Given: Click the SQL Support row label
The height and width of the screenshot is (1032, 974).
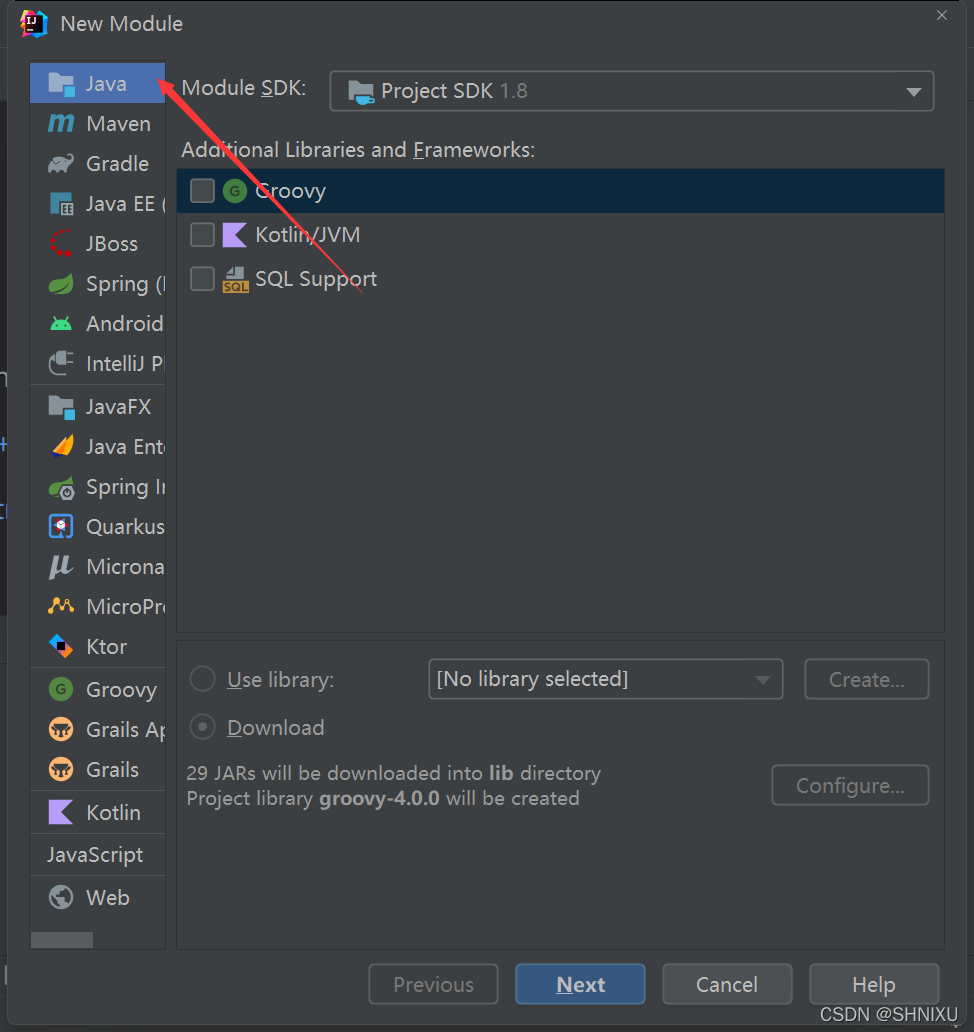Looking at the screenshot, I should (x=316, y=279).
